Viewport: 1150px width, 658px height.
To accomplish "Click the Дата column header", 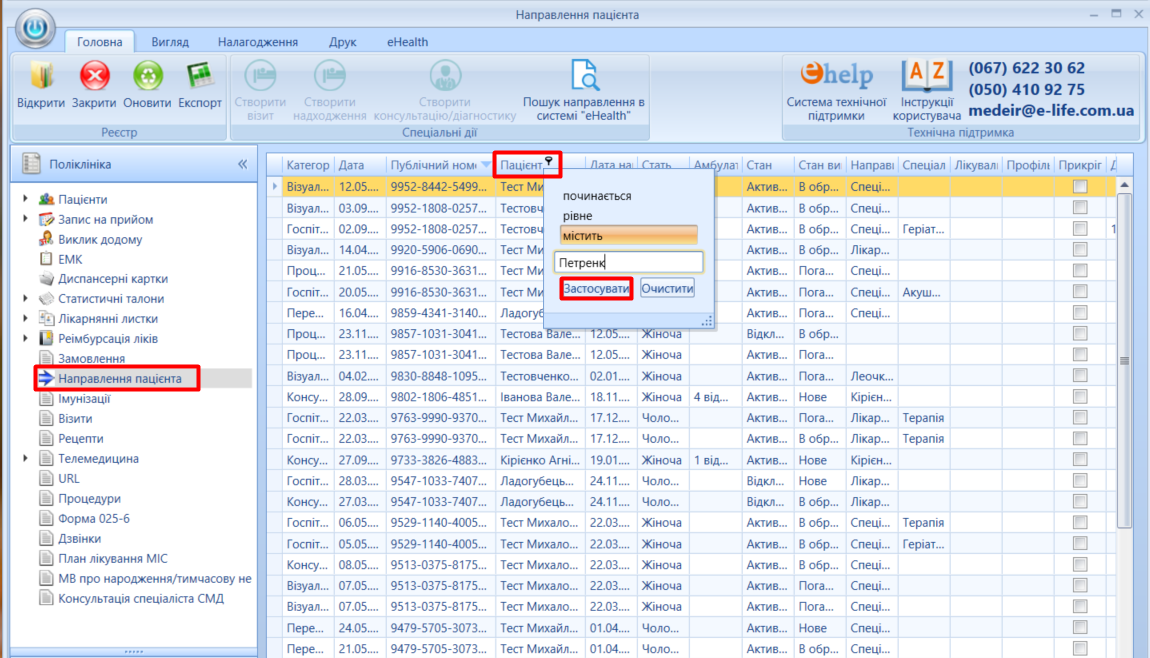I will pyautogui.click(x=359, y=165).
